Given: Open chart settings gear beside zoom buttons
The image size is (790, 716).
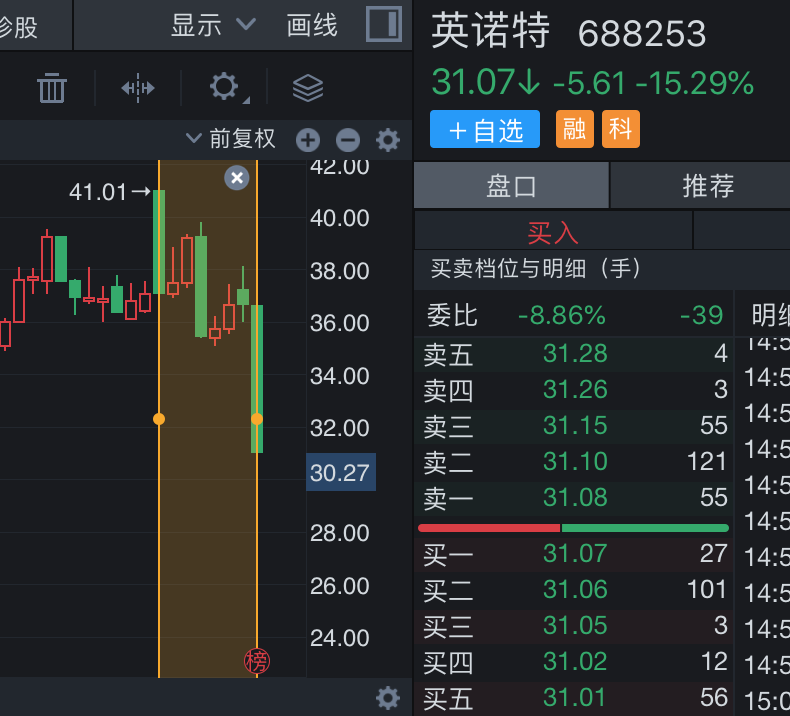Looking at the screenshot, I should [x=388, y=140].
